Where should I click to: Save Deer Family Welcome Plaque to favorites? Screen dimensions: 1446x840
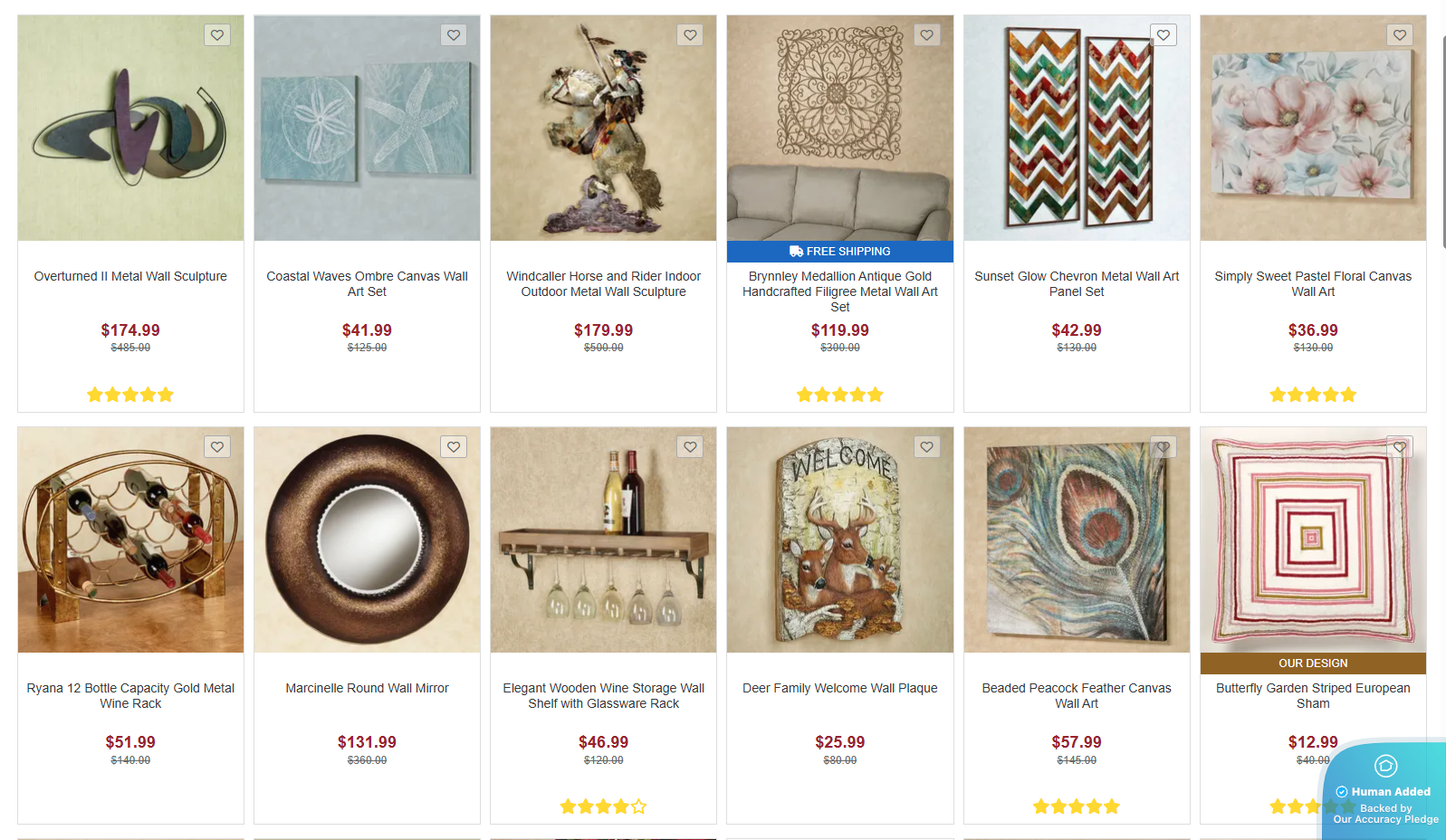coord(926,447)
